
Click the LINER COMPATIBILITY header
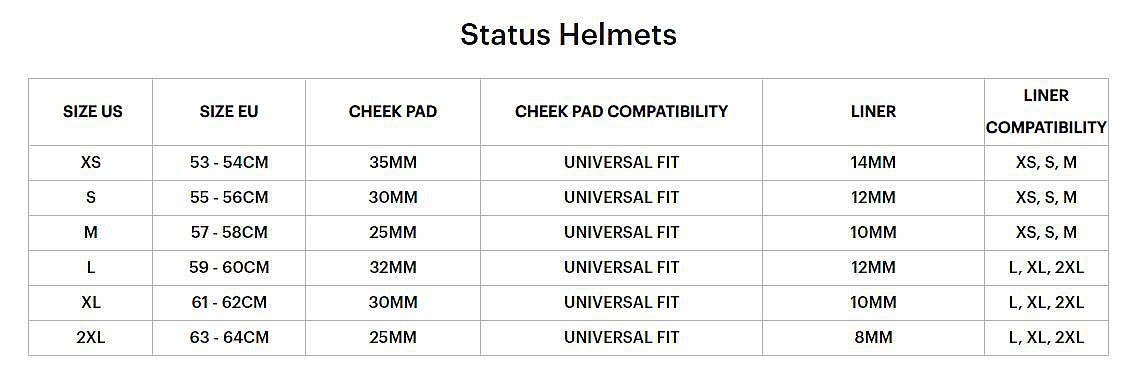coord(1046,111)
